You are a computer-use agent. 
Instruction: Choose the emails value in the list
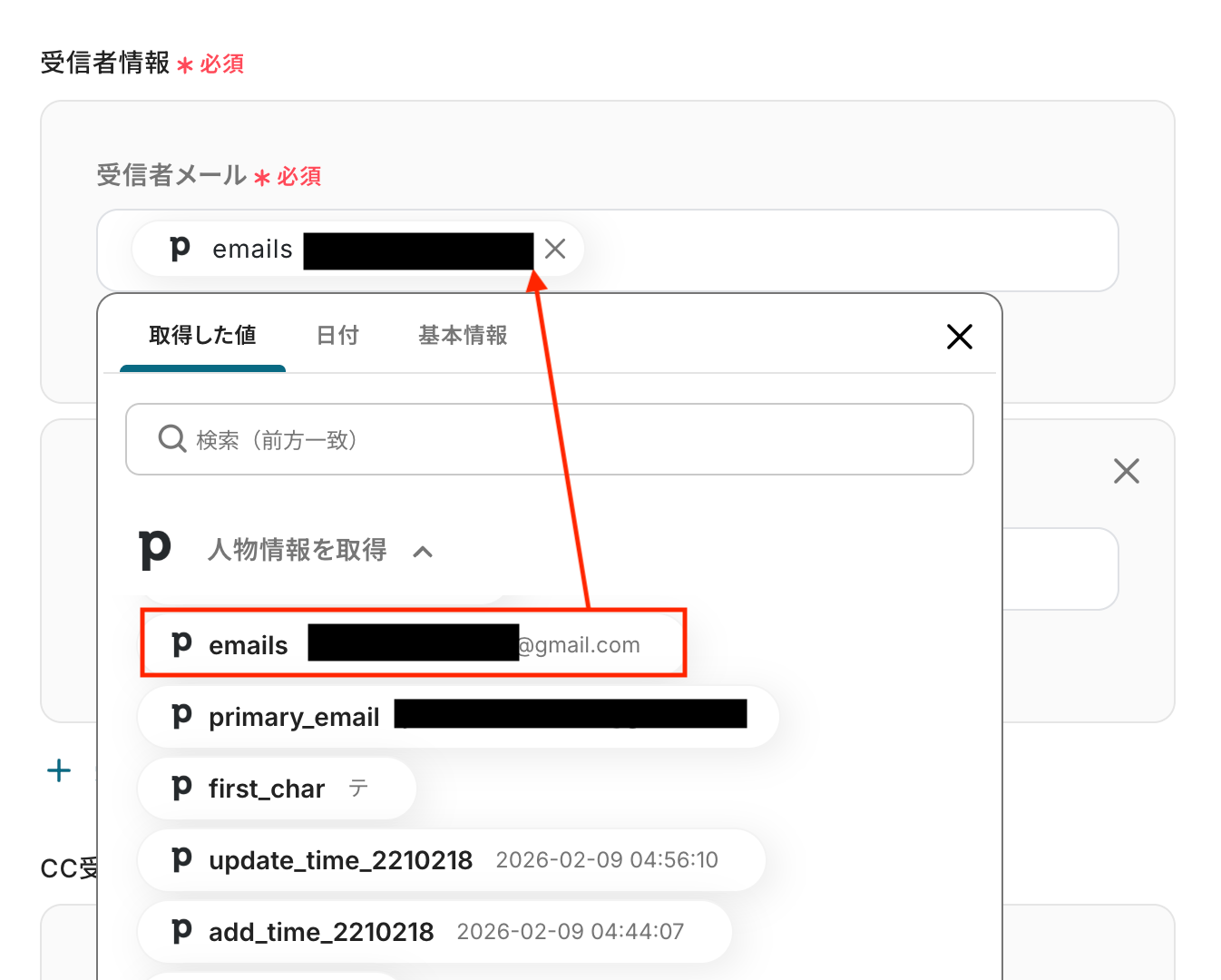tap(414, 643)
